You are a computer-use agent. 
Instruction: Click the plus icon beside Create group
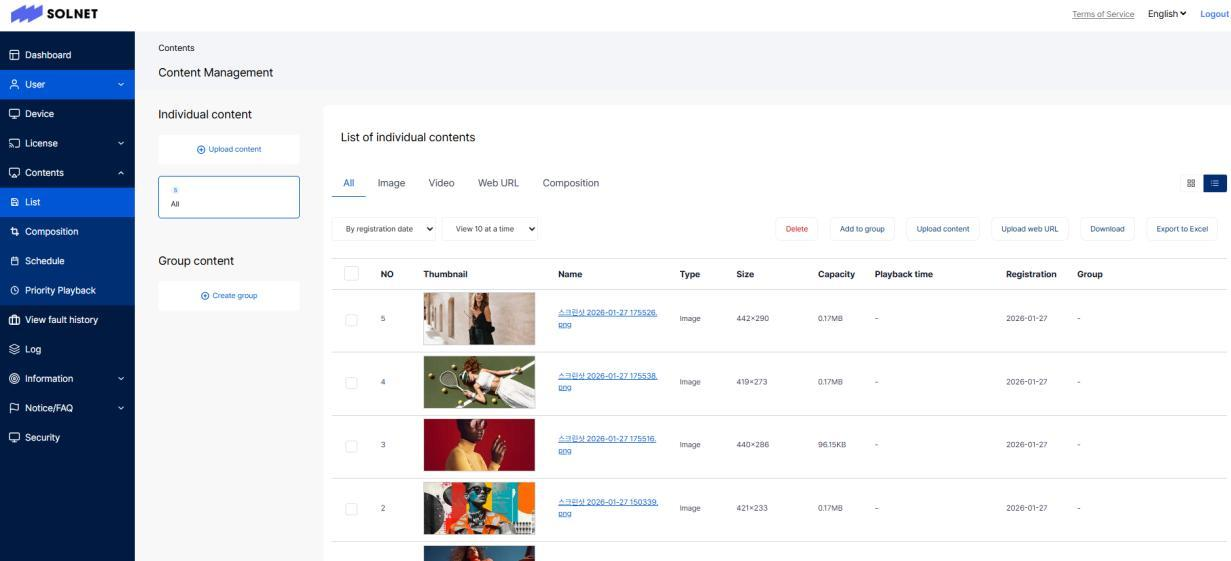point(205,296)
